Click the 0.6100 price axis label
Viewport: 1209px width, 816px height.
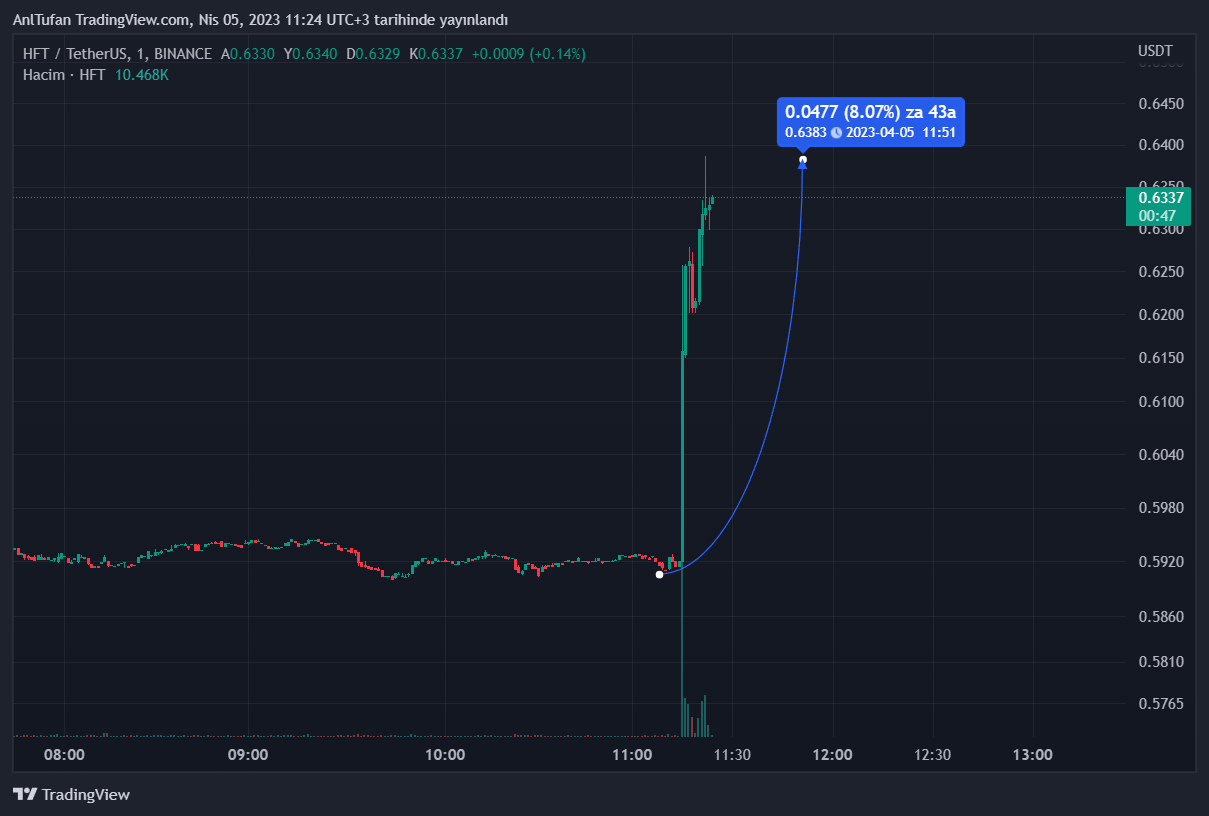click(x=1160, y=402)
